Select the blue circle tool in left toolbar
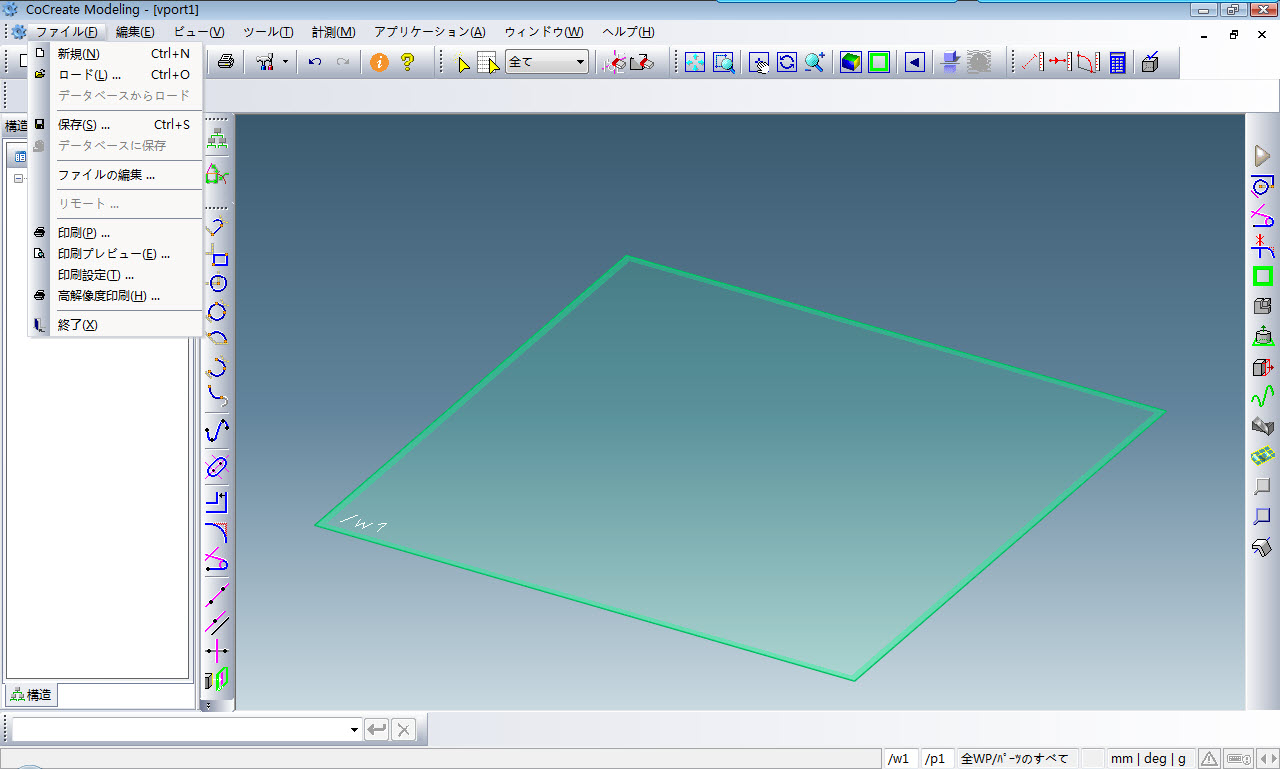Image resolution: width=1280 pixels, height=769 pixels. point(217,283)
